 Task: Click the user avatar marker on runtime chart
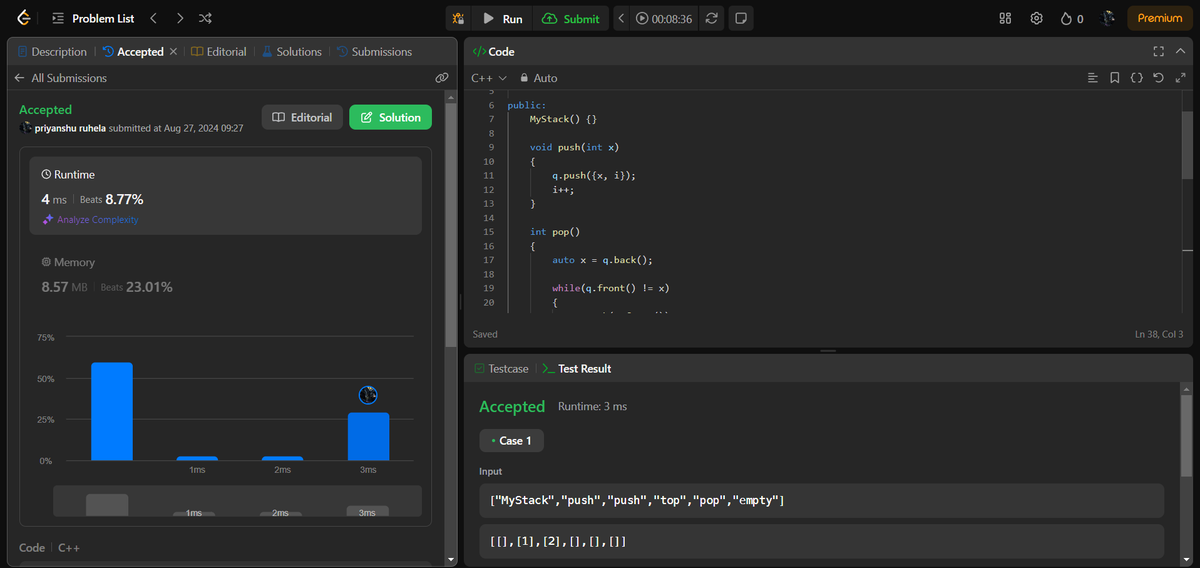(x=367, y=395)
